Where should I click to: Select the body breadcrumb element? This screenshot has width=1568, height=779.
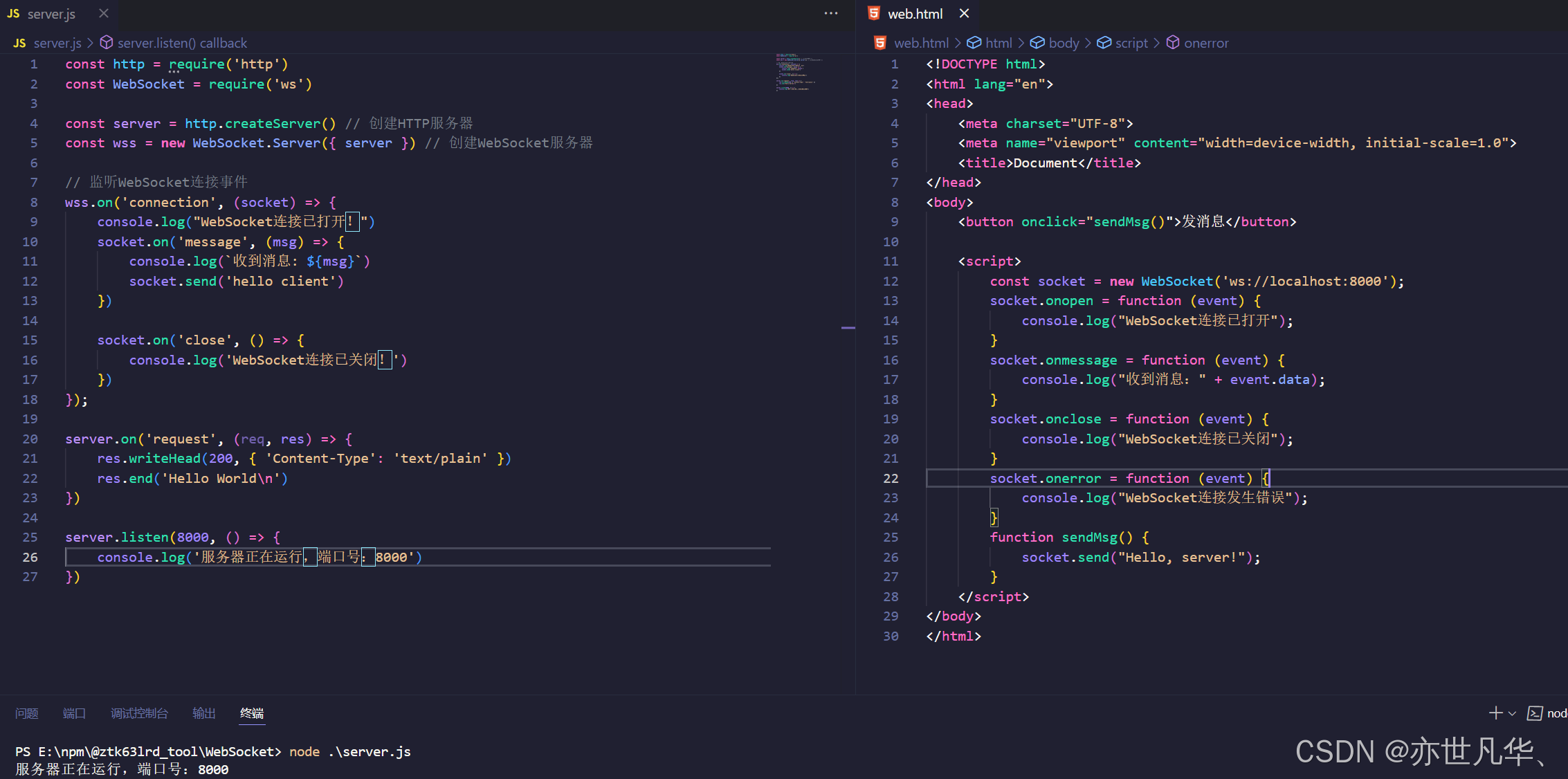pyautogui.click(x=1064, y=43)
